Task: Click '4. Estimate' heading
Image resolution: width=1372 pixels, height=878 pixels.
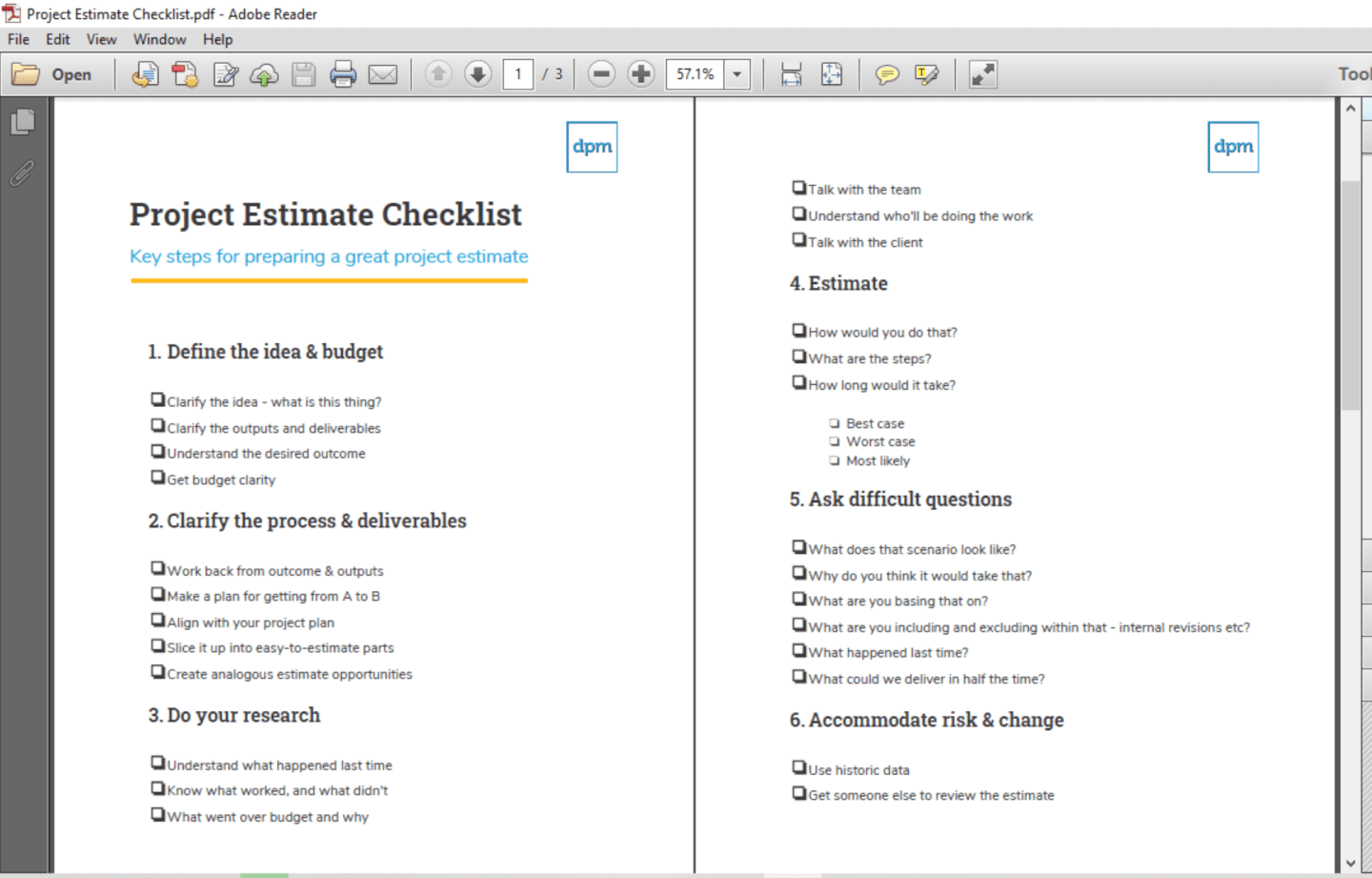Action: tap(838, 283)
